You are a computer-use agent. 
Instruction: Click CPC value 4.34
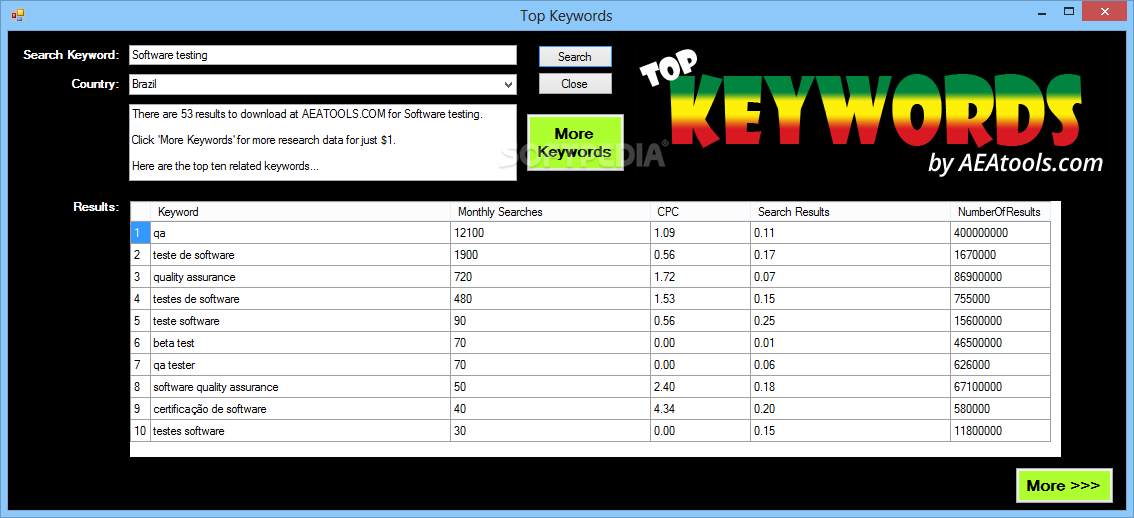(700, 409)
